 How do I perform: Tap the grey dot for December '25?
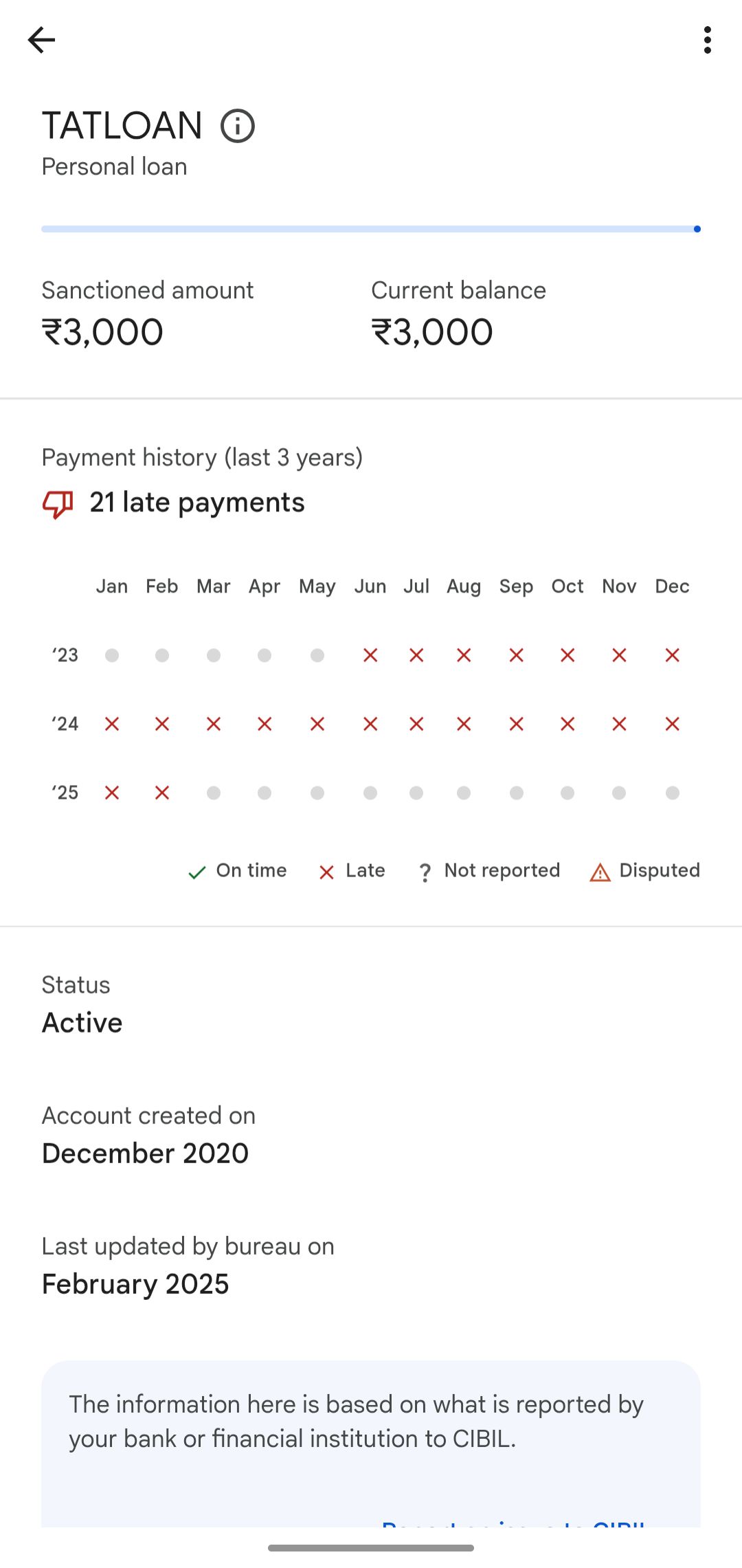(x=672, y=793)
